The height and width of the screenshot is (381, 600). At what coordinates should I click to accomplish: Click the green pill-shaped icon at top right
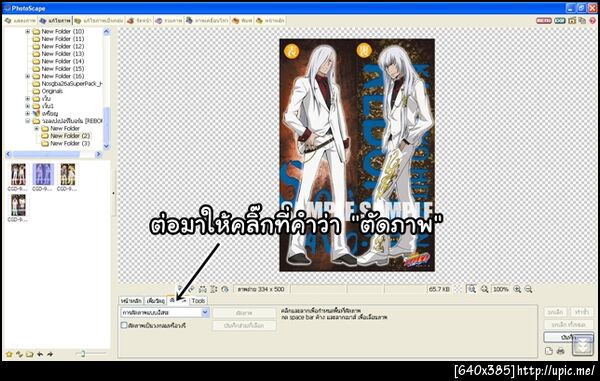pos(560,21)
